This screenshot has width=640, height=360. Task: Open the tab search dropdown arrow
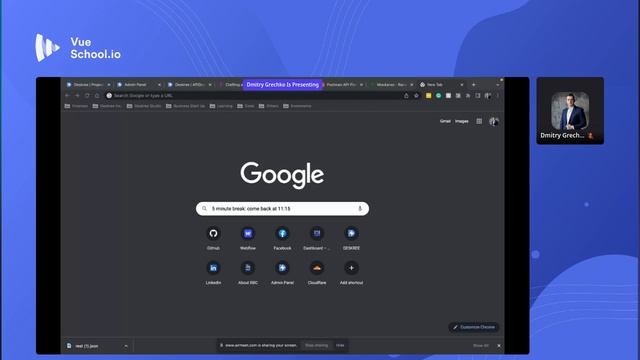tap(498, 84)
